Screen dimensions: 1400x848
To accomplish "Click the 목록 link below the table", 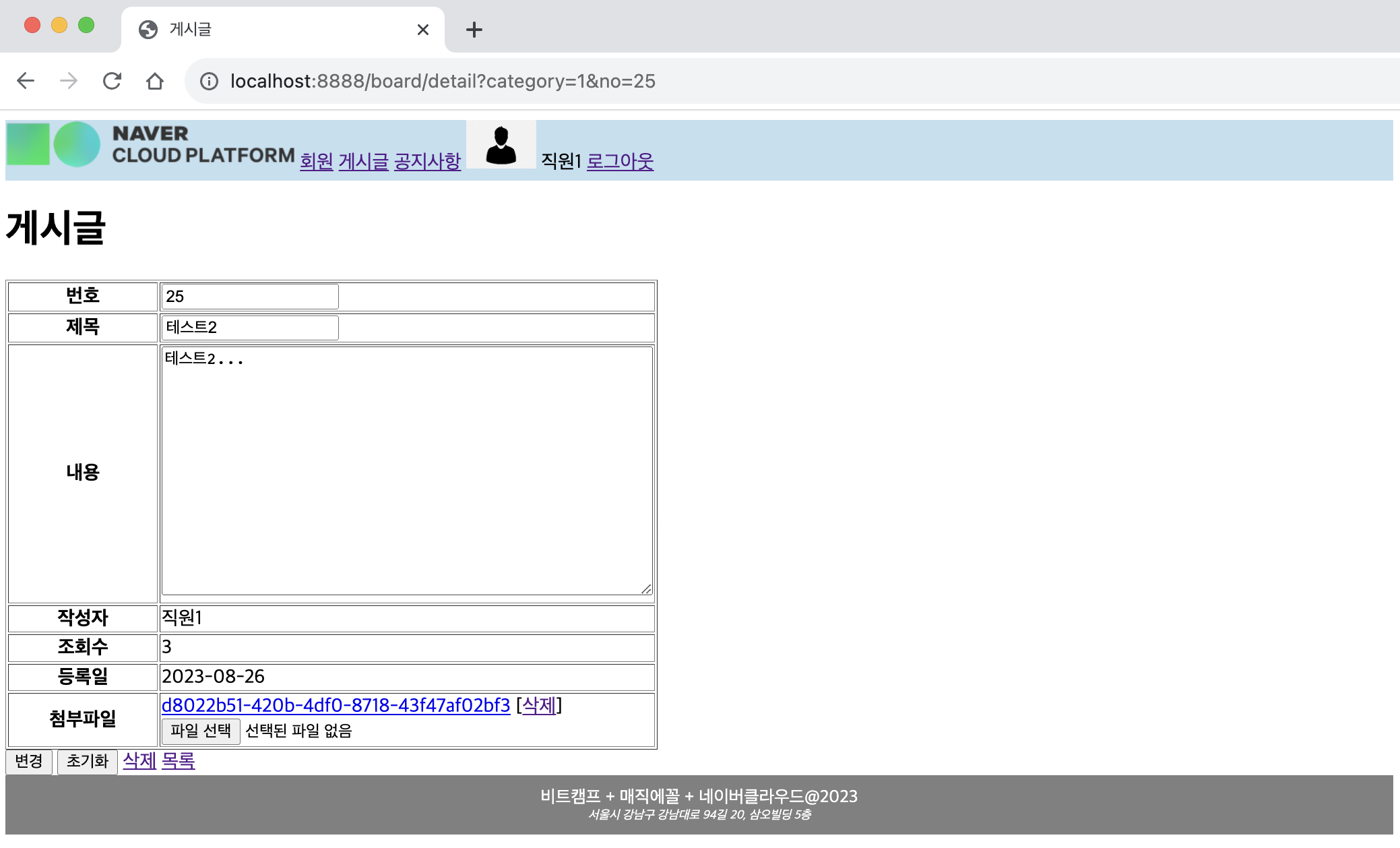I will (x=178, y=761).
